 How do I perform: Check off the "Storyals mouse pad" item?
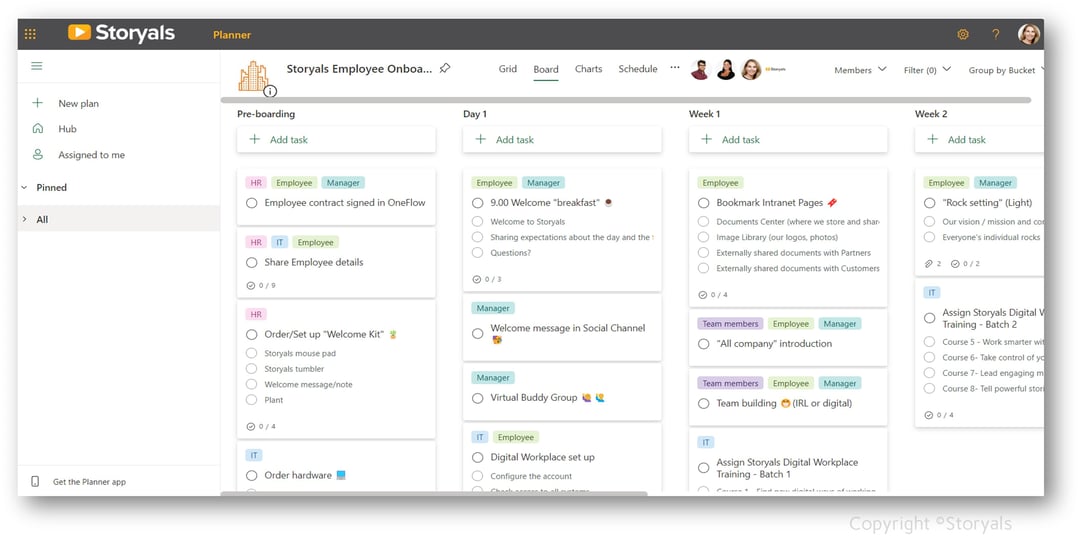point(251,353)
